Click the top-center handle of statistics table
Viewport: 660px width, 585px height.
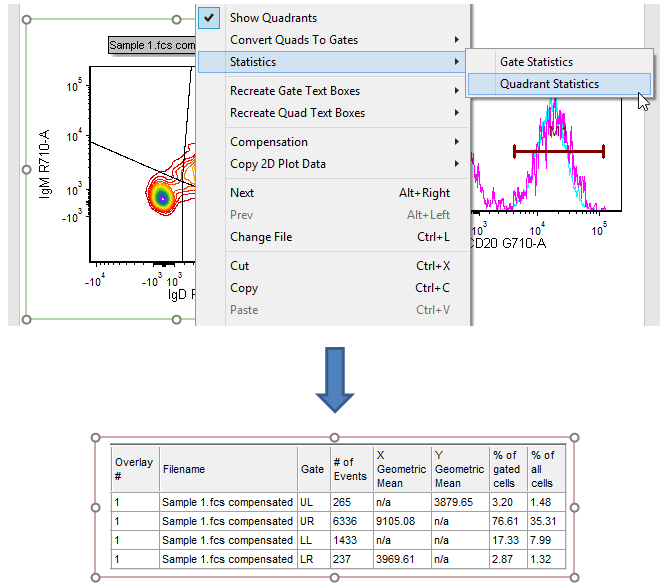point(333,437)
